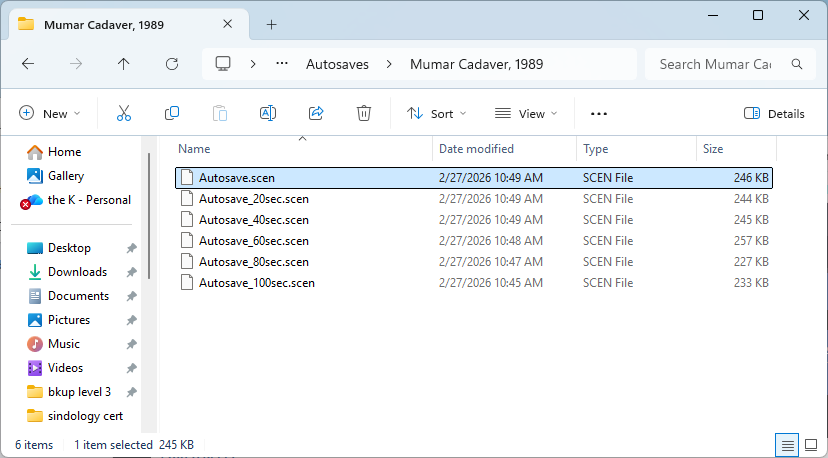828x458 pixels.
Task: Switch to details list view
Action: (x=787, y=445)
